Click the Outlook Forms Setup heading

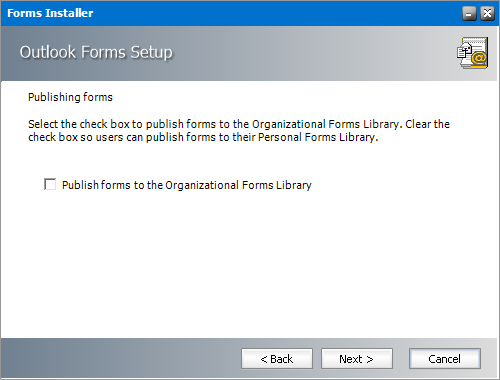tap(96, 52)
